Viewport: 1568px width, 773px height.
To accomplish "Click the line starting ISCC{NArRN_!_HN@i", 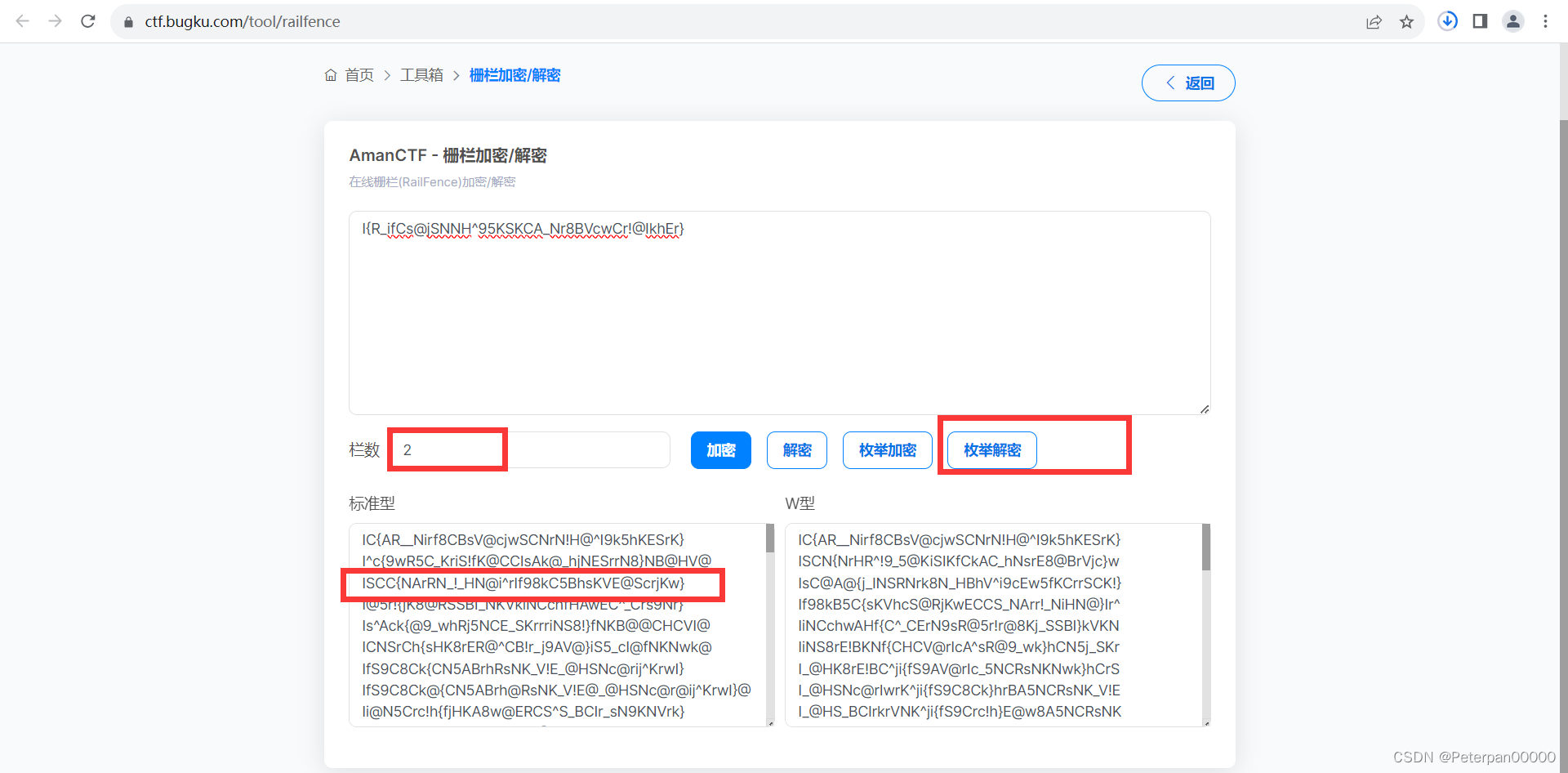I will [523, 583].
